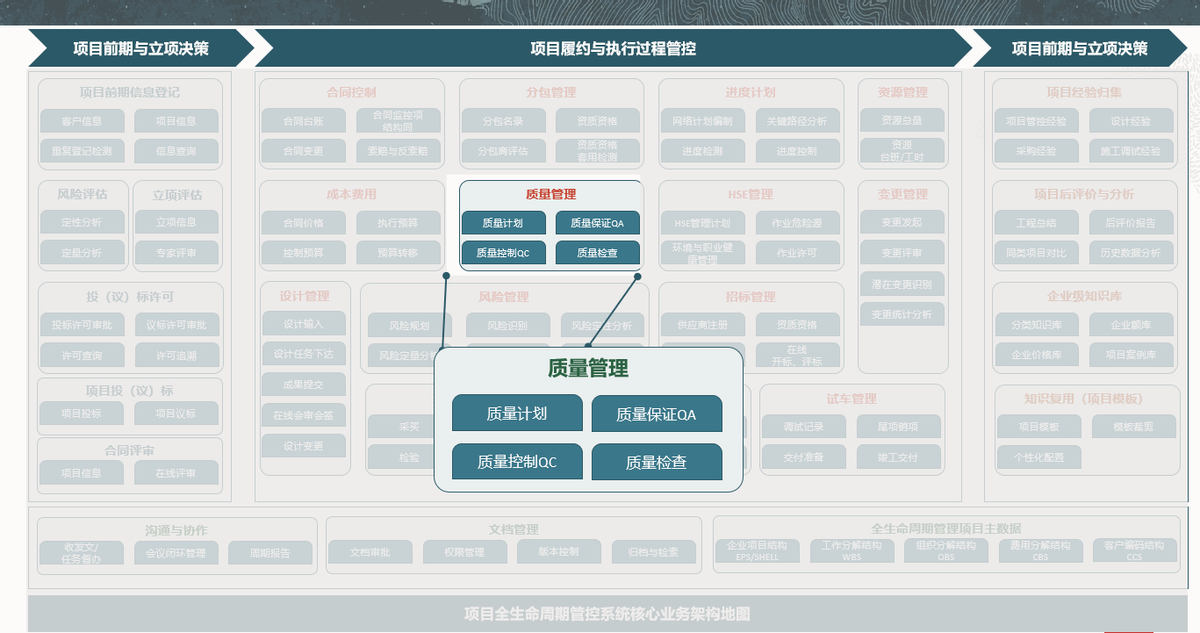Open 专家评审 under 立项评估
Image resolution: width=1200 pixels, height=633 pixels.
pyautogui.click(x=176, y=253)
